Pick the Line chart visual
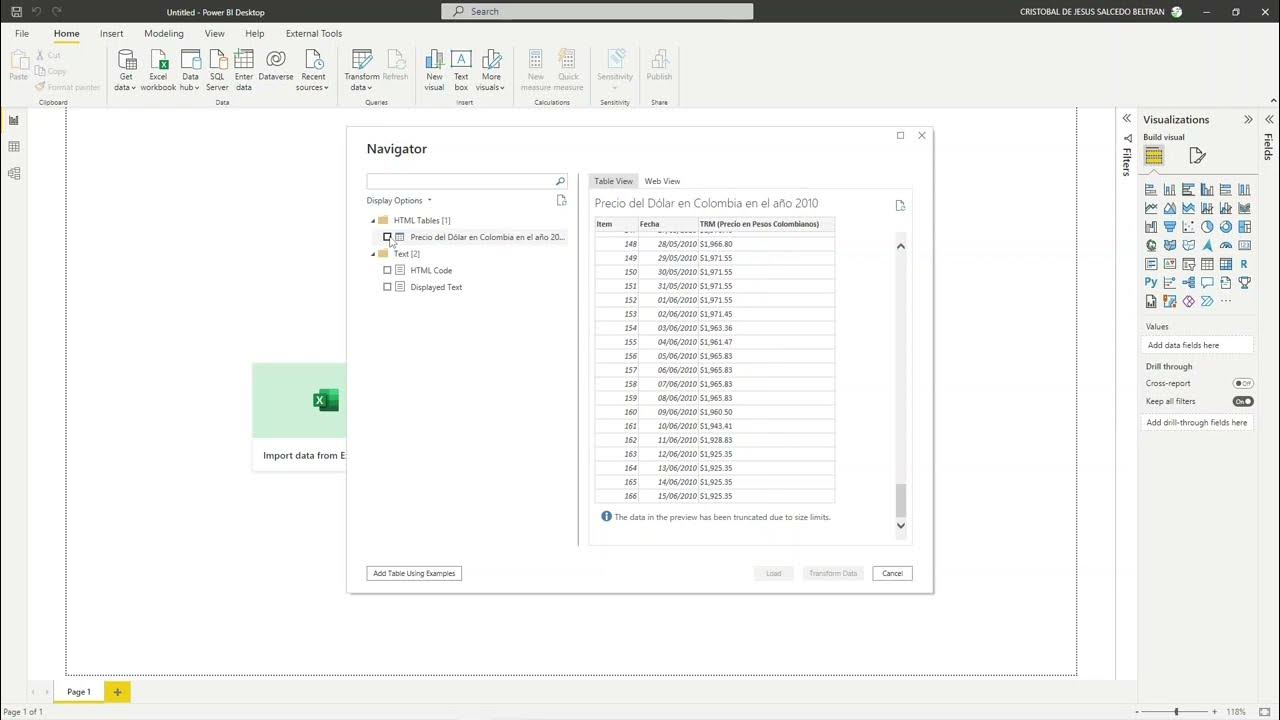1280x720 pixels. click(1151, 209)
